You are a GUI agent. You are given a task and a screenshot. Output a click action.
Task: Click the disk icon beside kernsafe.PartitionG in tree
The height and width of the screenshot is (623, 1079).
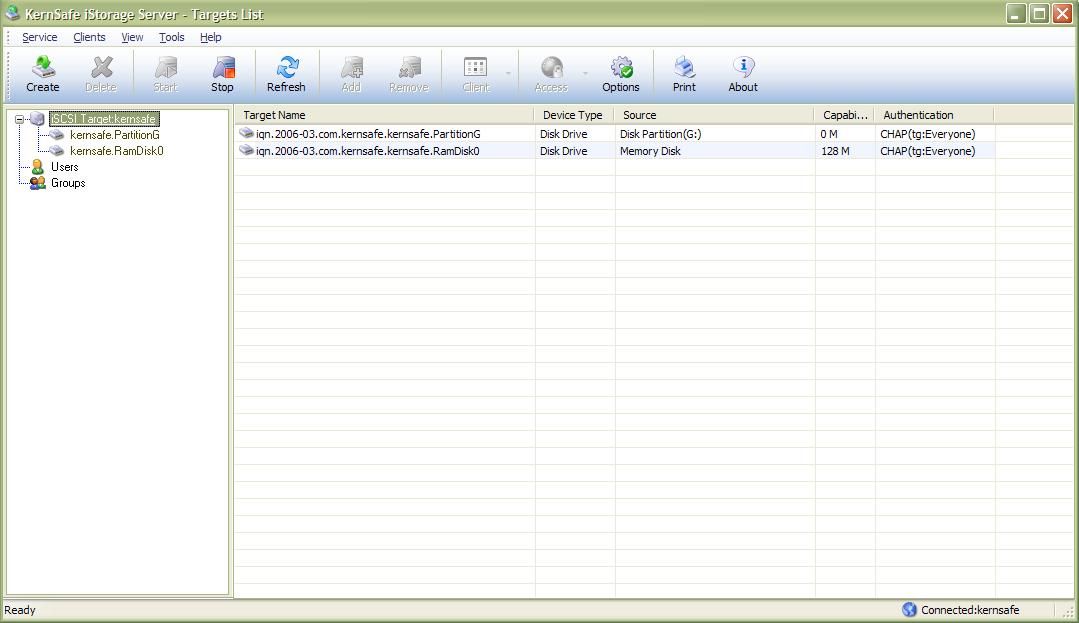[57, 135]
